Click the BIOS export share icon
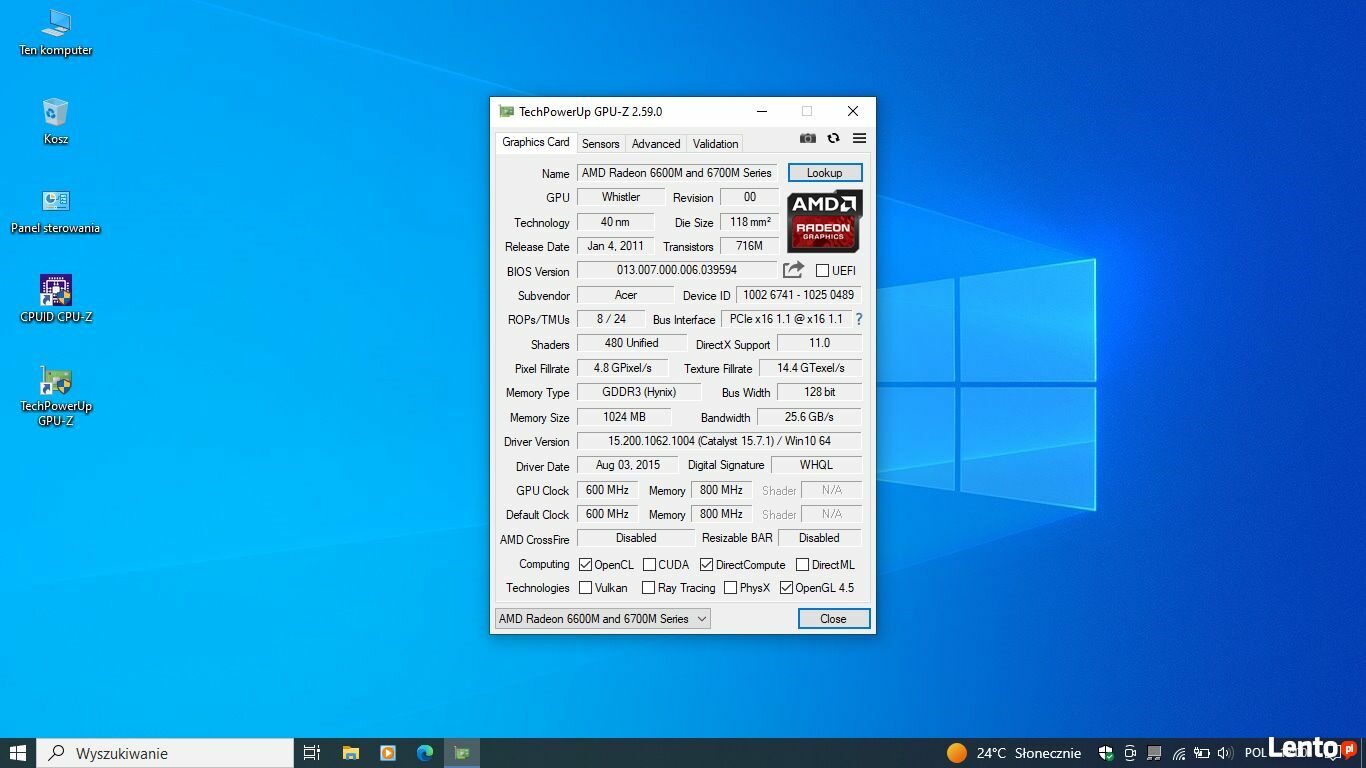 click(x=793, y=270)
